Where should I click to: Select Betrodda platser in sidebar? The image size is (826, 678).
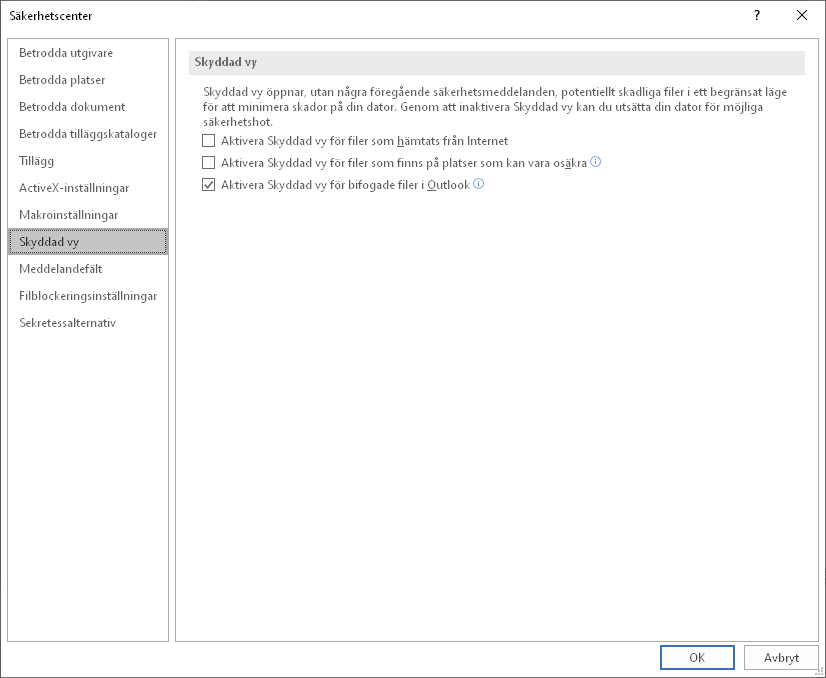click(x=62, y=80)
